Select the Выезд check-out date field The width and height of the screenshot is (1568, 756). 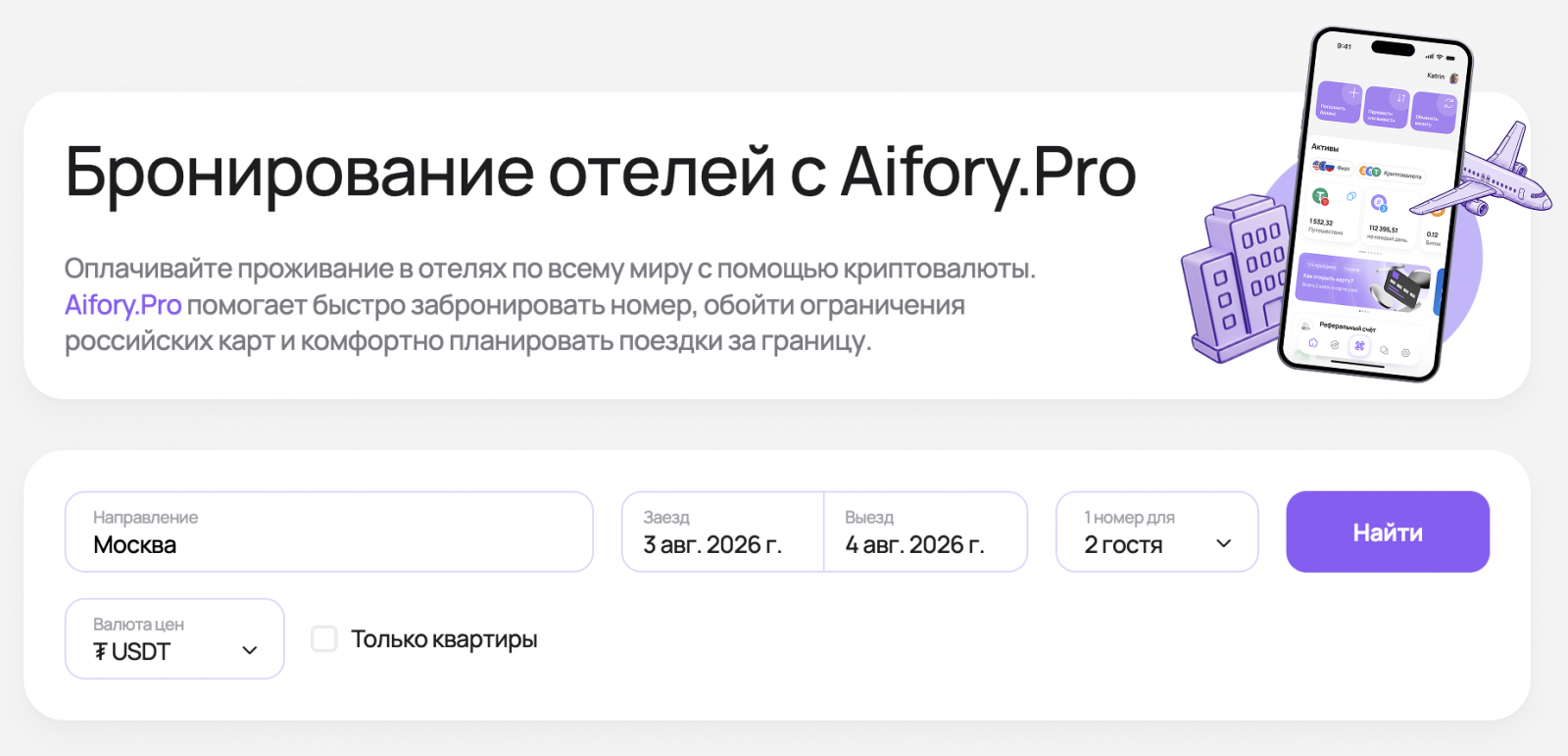926,531
